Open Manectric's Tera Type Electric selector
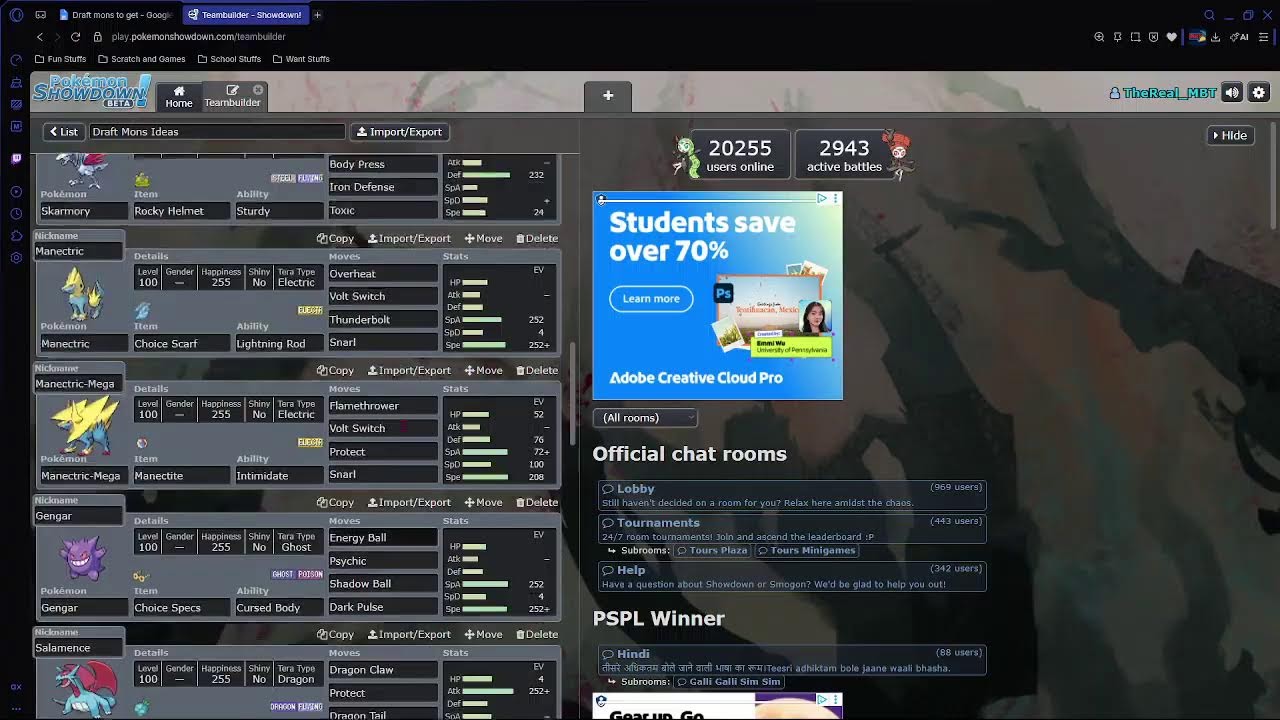The image size is (1280, 720). pos(296,277)
